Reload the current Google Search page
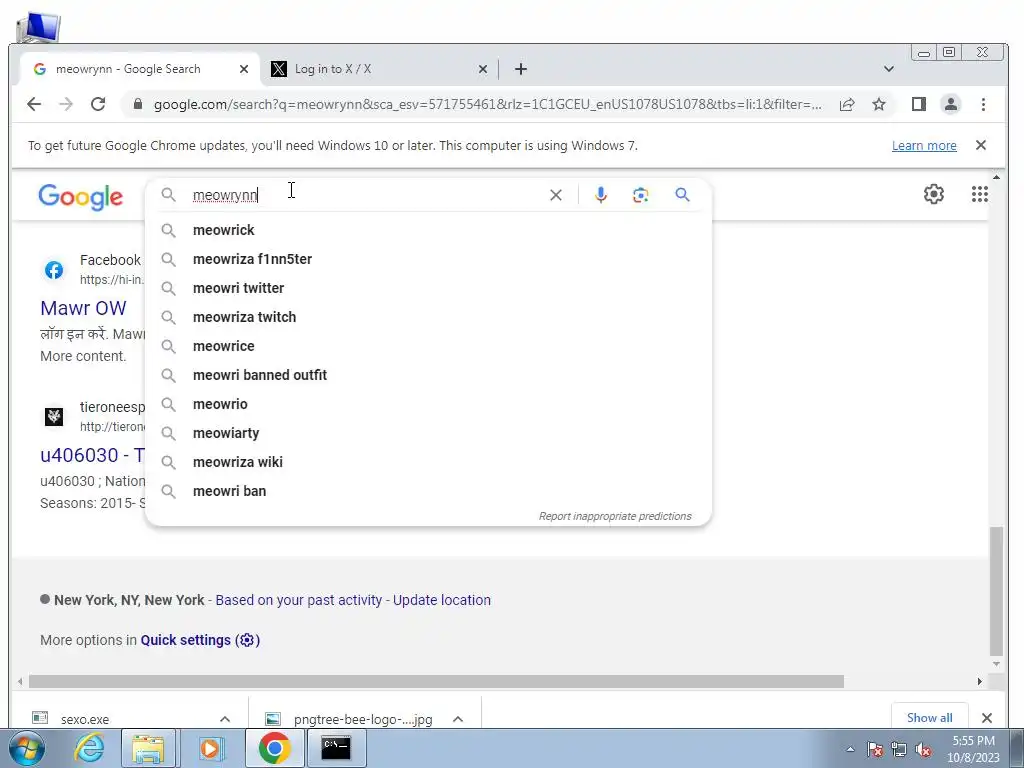1024x768 pixels. (98, 104)
